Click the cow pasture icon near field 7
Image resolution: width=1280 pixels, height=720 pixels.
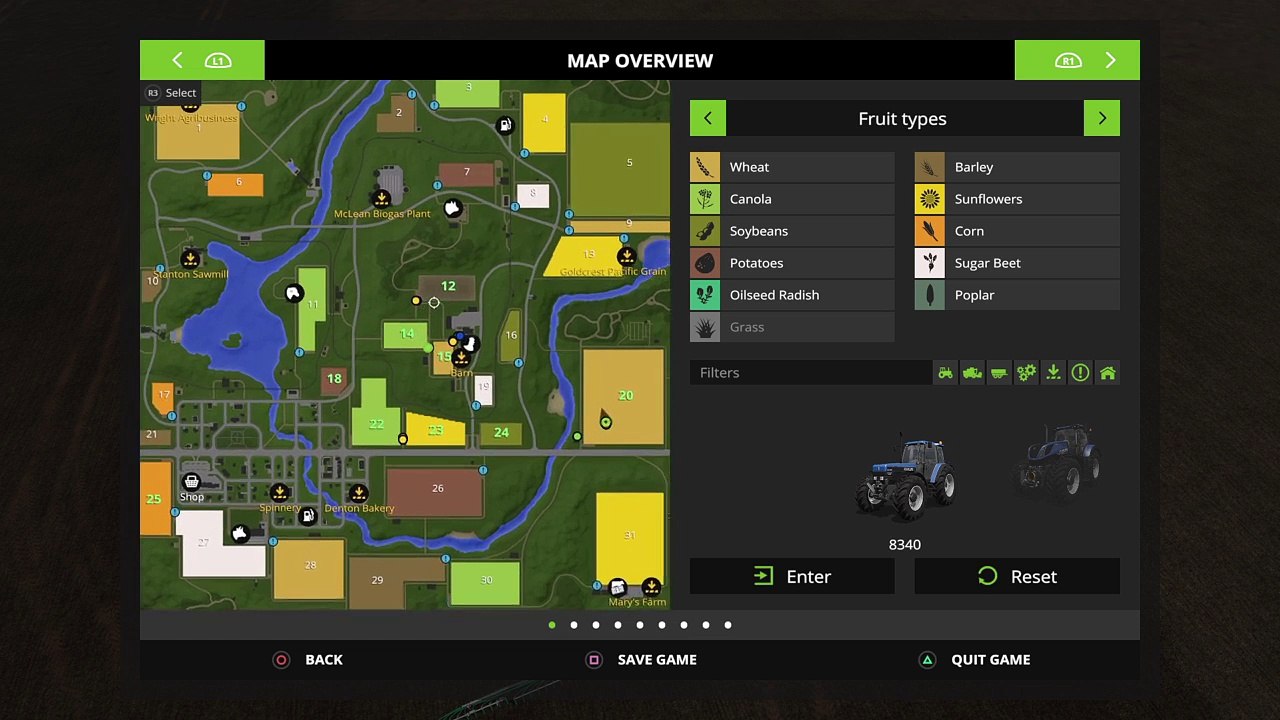click(452, 208)
